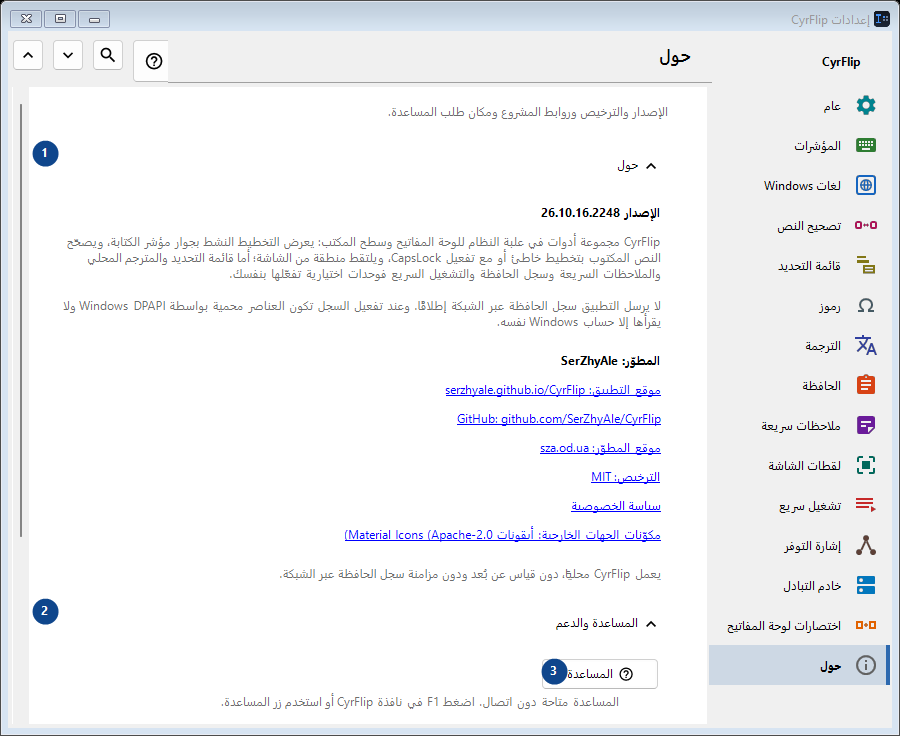The height and width of the screenshot is (736, 900).
Task: Switch to the ملاحظات سريعة page label
Action: point(801,425)
